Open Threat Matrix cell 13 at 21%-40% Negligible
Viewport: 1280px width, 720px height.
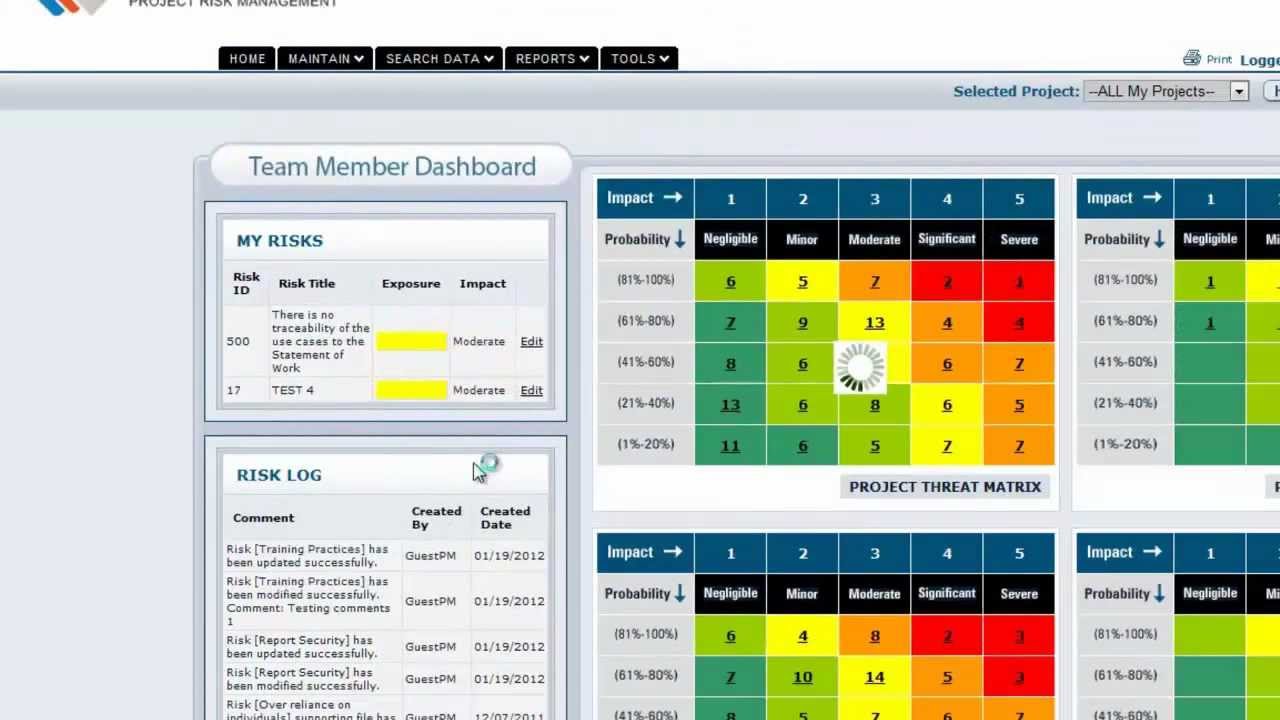click(730, 404)
